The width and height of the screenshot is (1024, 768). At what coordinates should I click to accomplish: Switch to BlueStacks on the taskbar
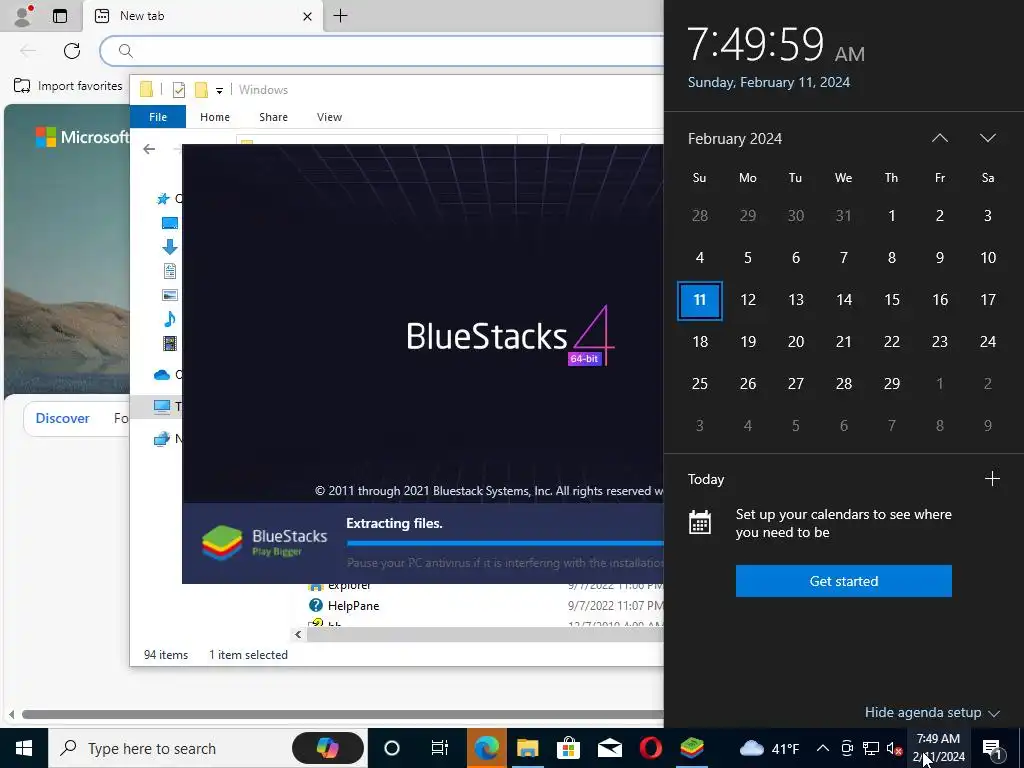pos(692,748)
